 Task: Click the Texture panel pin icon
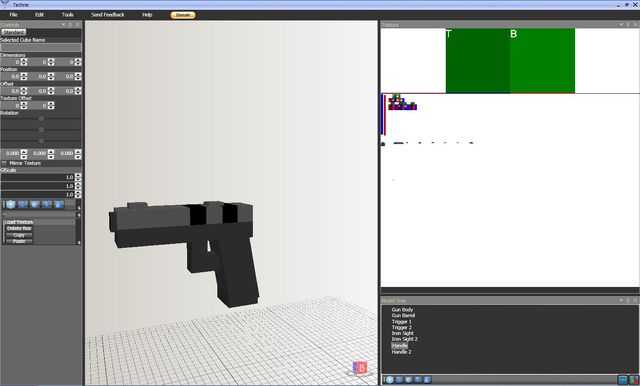click(x=628, y=25)
